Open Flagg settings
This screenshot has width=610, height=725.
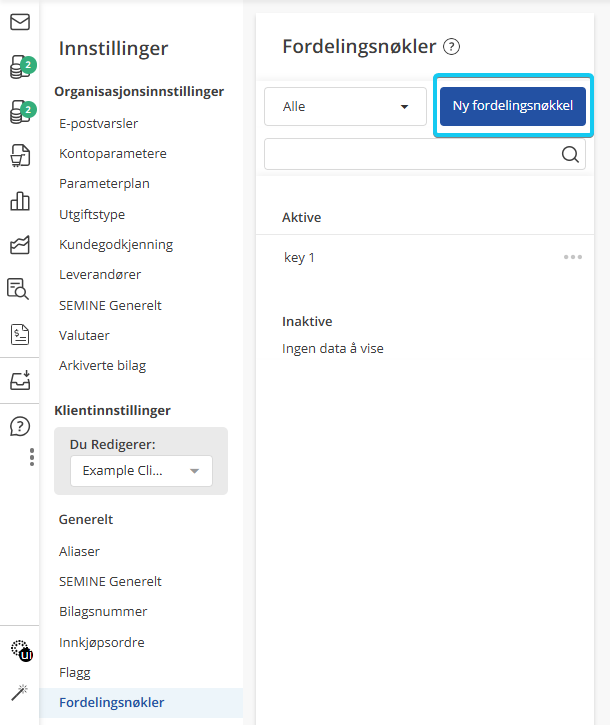(x=74, y=672)
